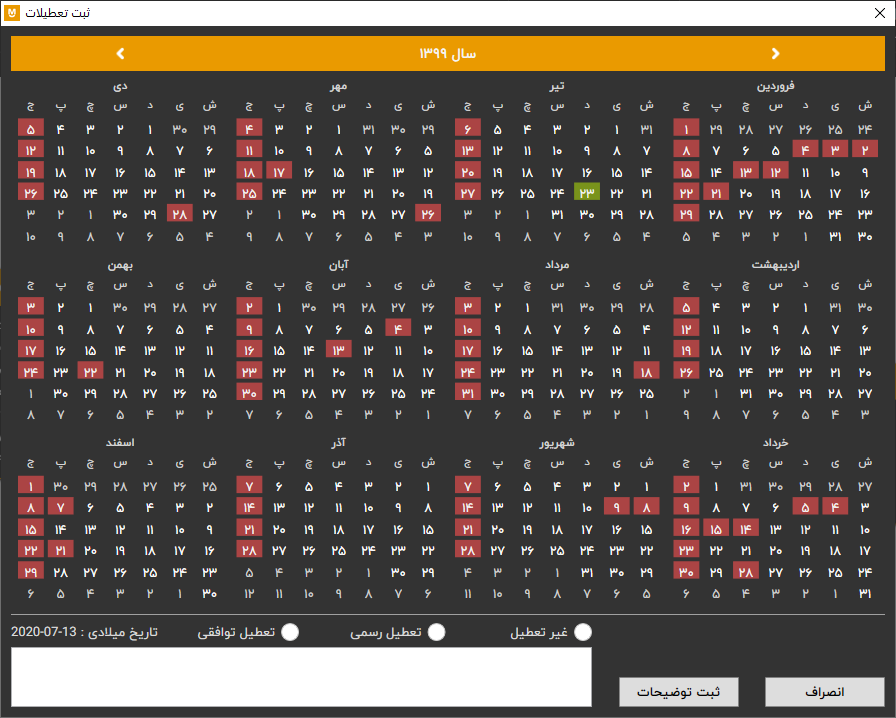This screenshot has width=896, height=718.
Task: Select red day ۱۳ in آبان
Action: (339, 350)
